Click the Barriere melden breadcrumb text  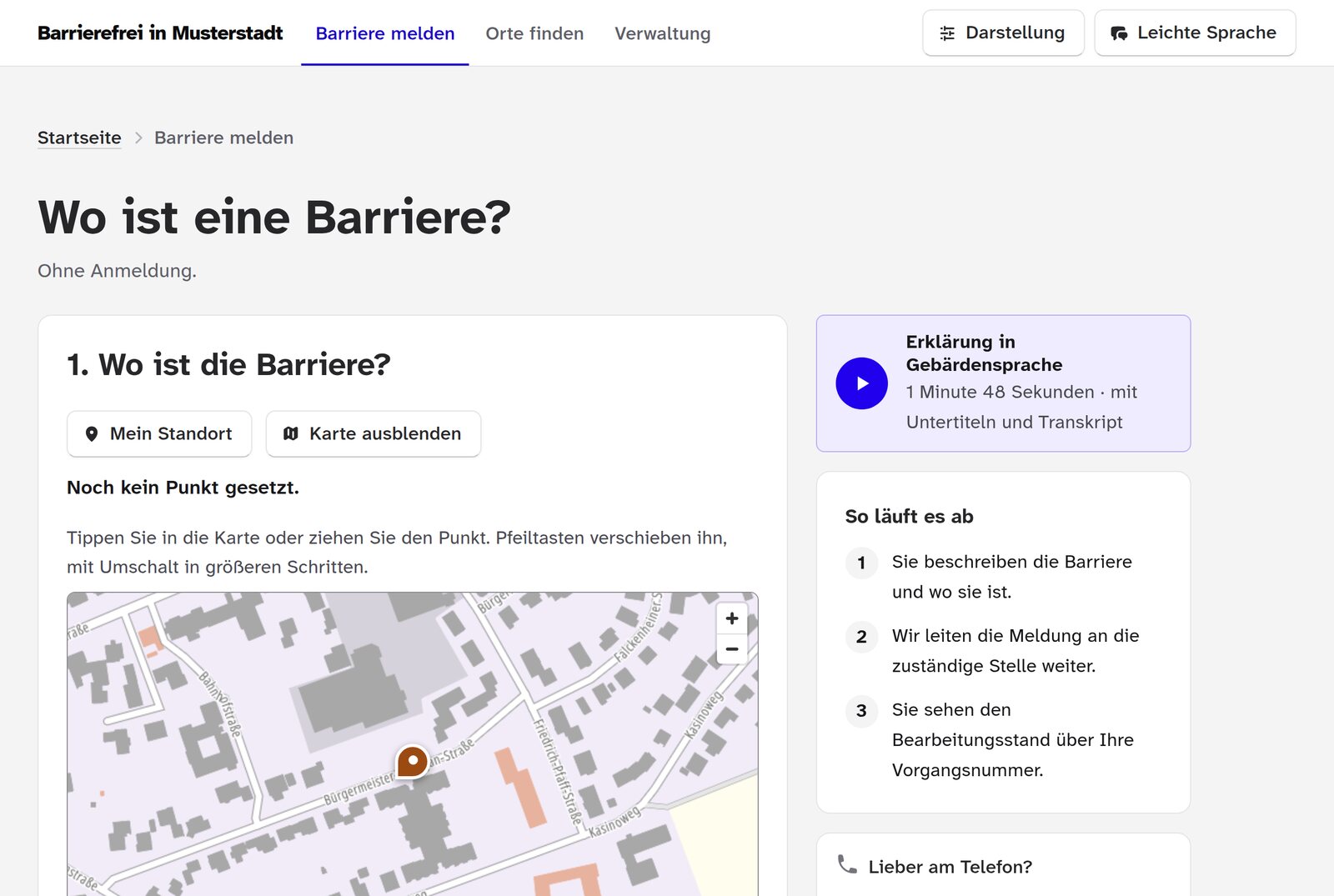click(223, 138)
